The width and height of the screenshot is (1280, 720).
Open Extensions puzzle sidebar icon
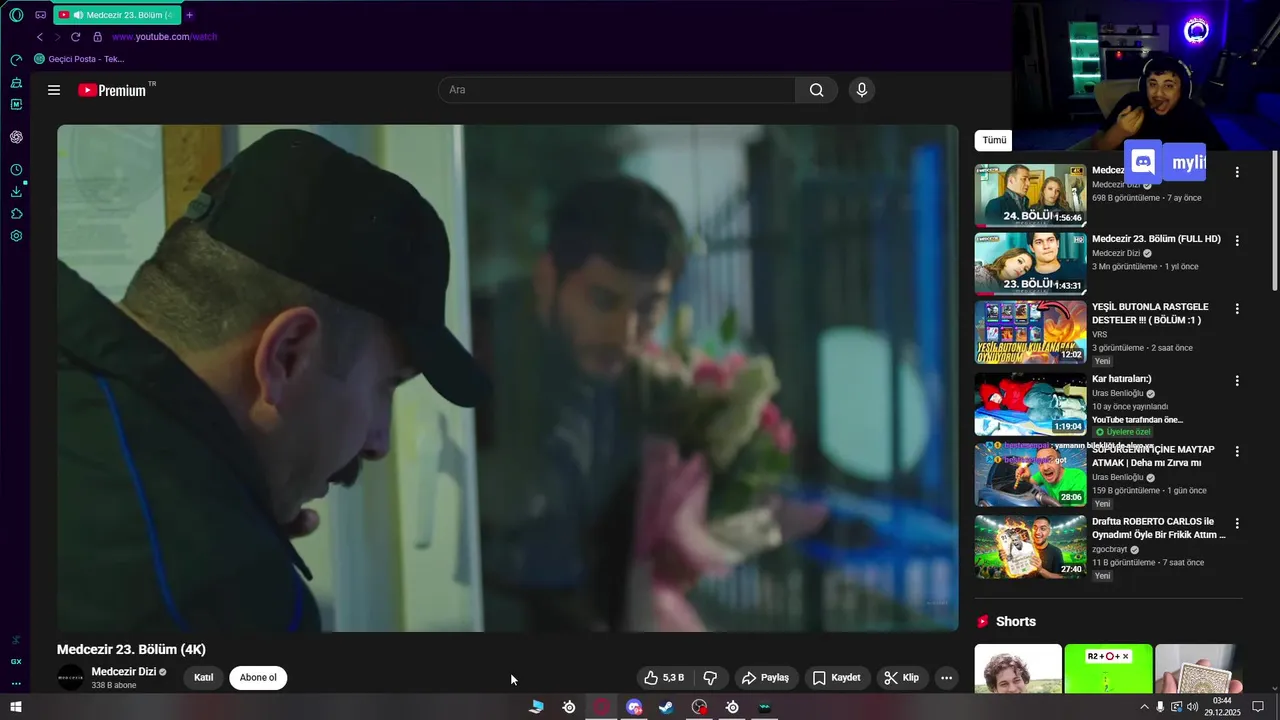click(x=16, y=214)
